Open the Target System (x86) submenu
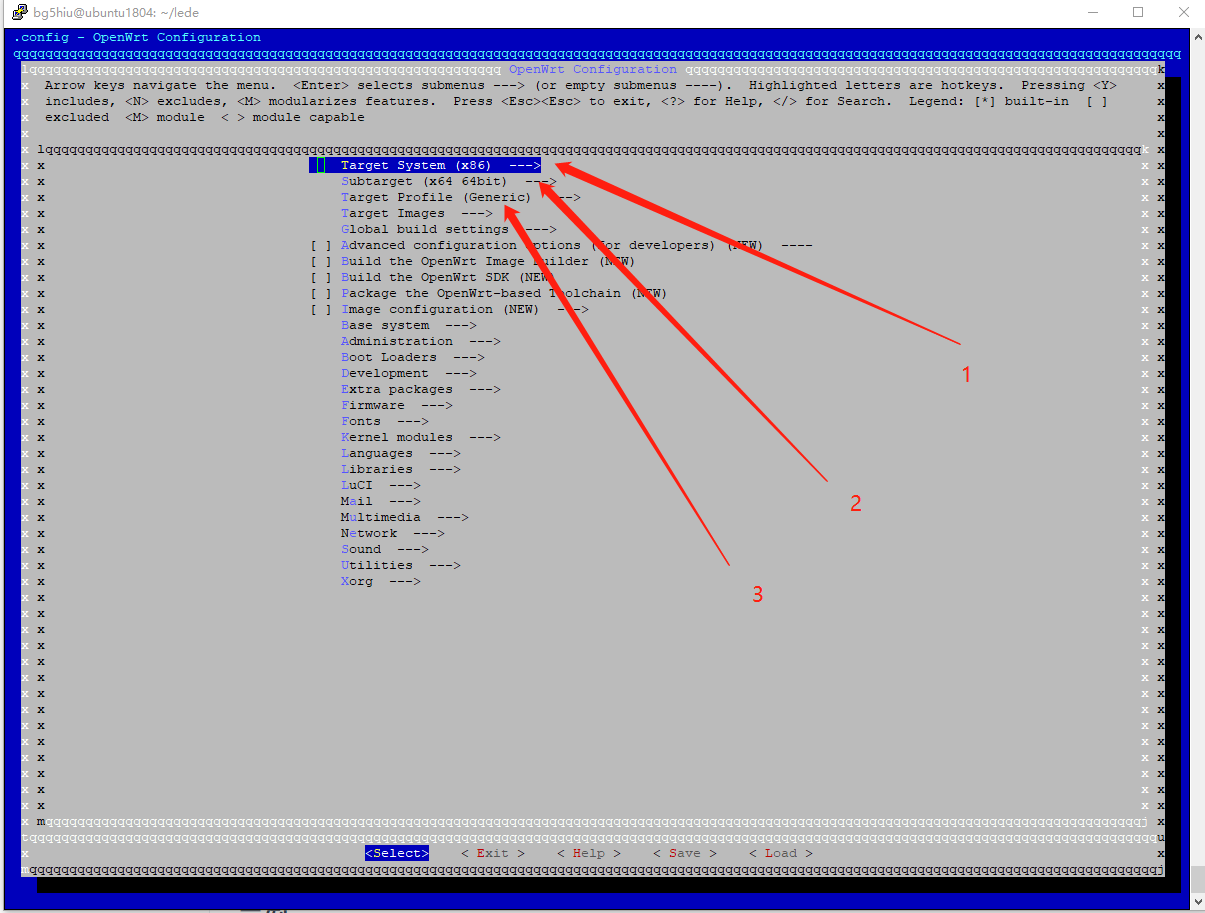The width and height of the screenshot is (1205, 913). (425, 166)
